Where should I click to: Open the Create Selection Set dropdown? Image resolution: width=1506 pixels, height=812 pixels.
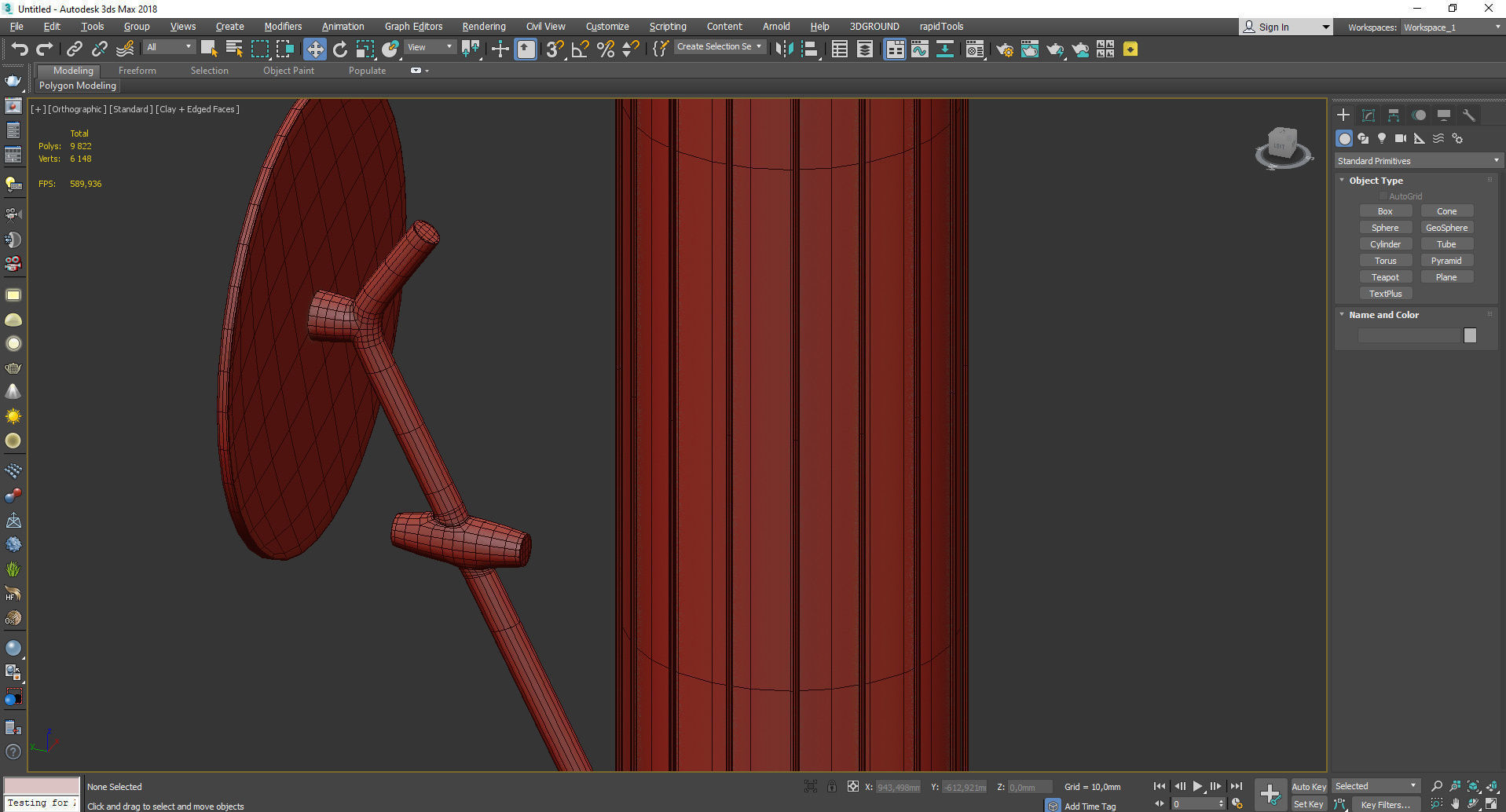(x=719, y=47)
